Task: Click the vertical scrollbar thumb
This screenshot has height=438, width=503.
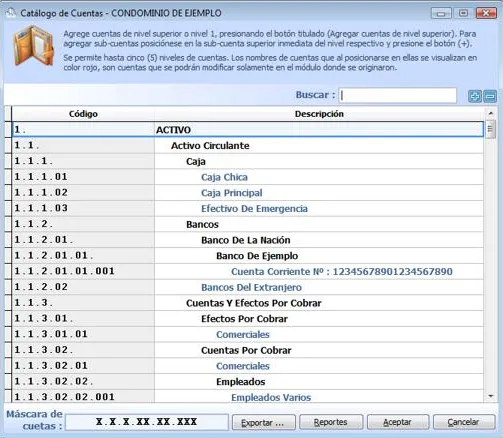Action: pyautogui.click(x=490, y=130)
